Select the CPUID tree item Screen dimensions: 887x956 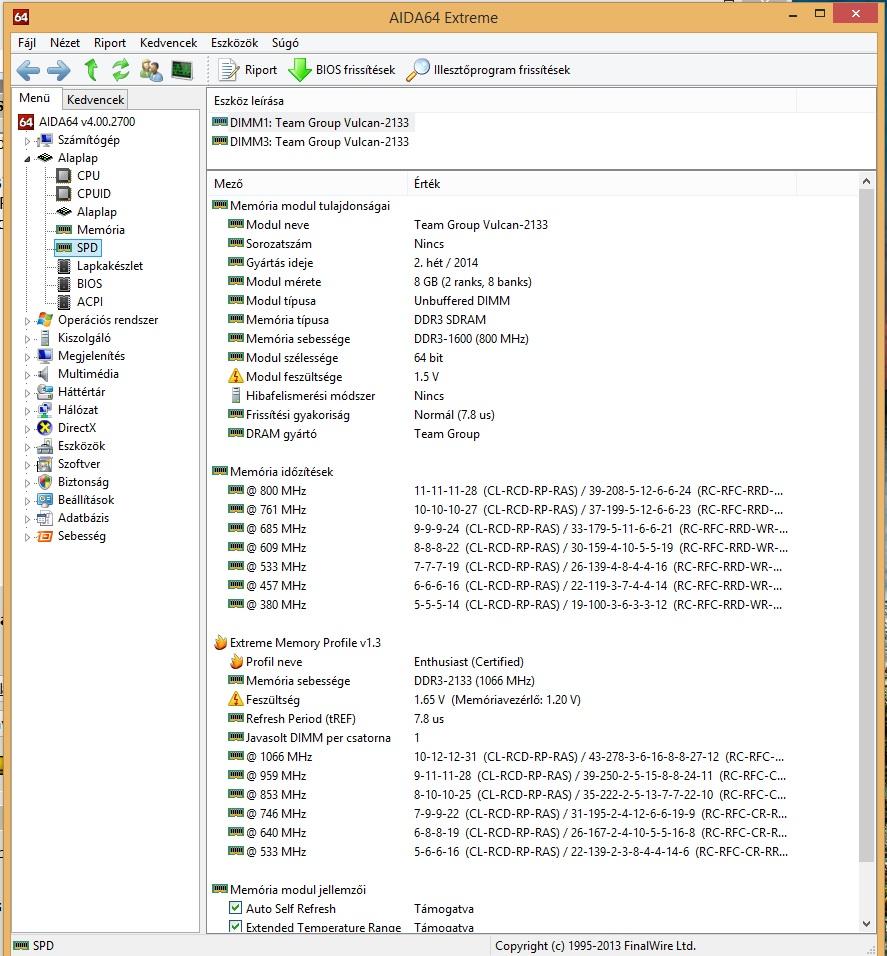84,194
